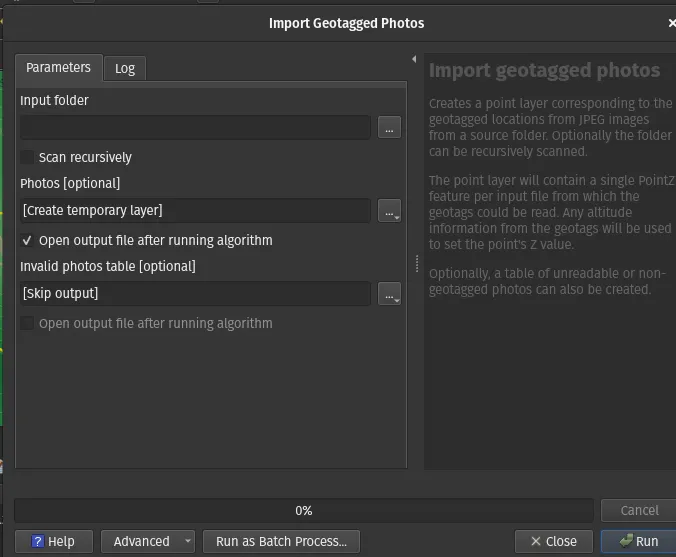
Task: Open the Invalid photos table output dropdown
Action: tap(389, 294)
